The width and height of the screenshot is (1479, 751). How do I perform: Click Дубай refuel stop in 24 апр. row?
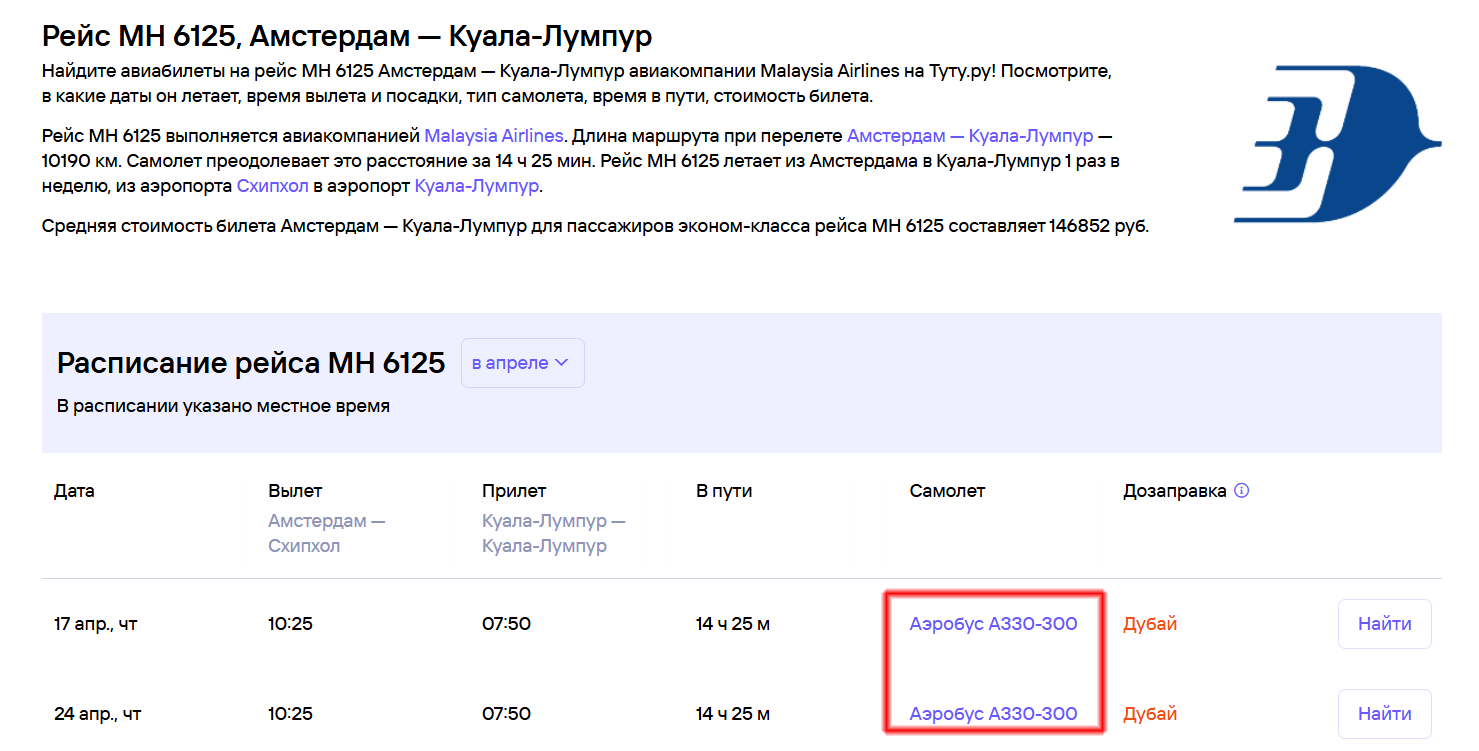tap(1150, 714)
